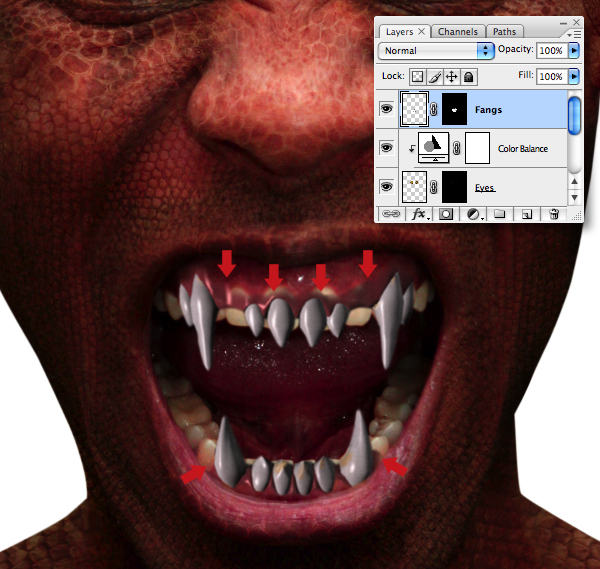Select the Fangs layer mask thumbnail
This screenshot has height=569, width=600.
coord(455,109)
